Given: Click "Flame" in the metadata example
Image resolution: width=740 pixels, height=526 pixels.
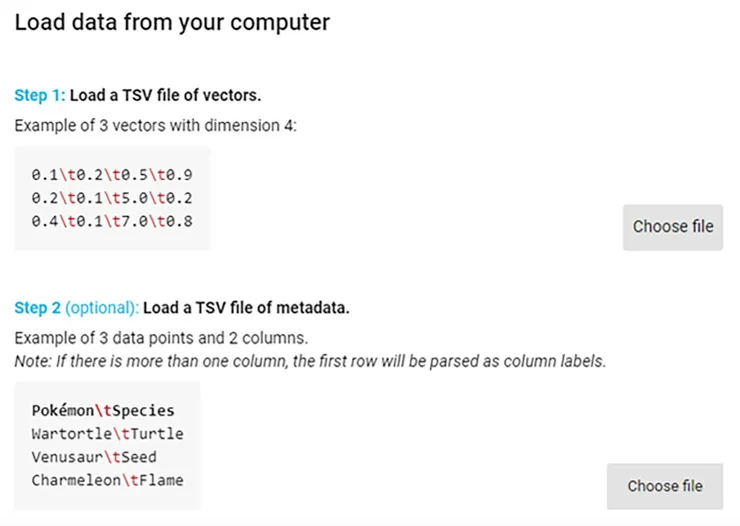Looking at the screenshot, I should (x=160, y=480).
